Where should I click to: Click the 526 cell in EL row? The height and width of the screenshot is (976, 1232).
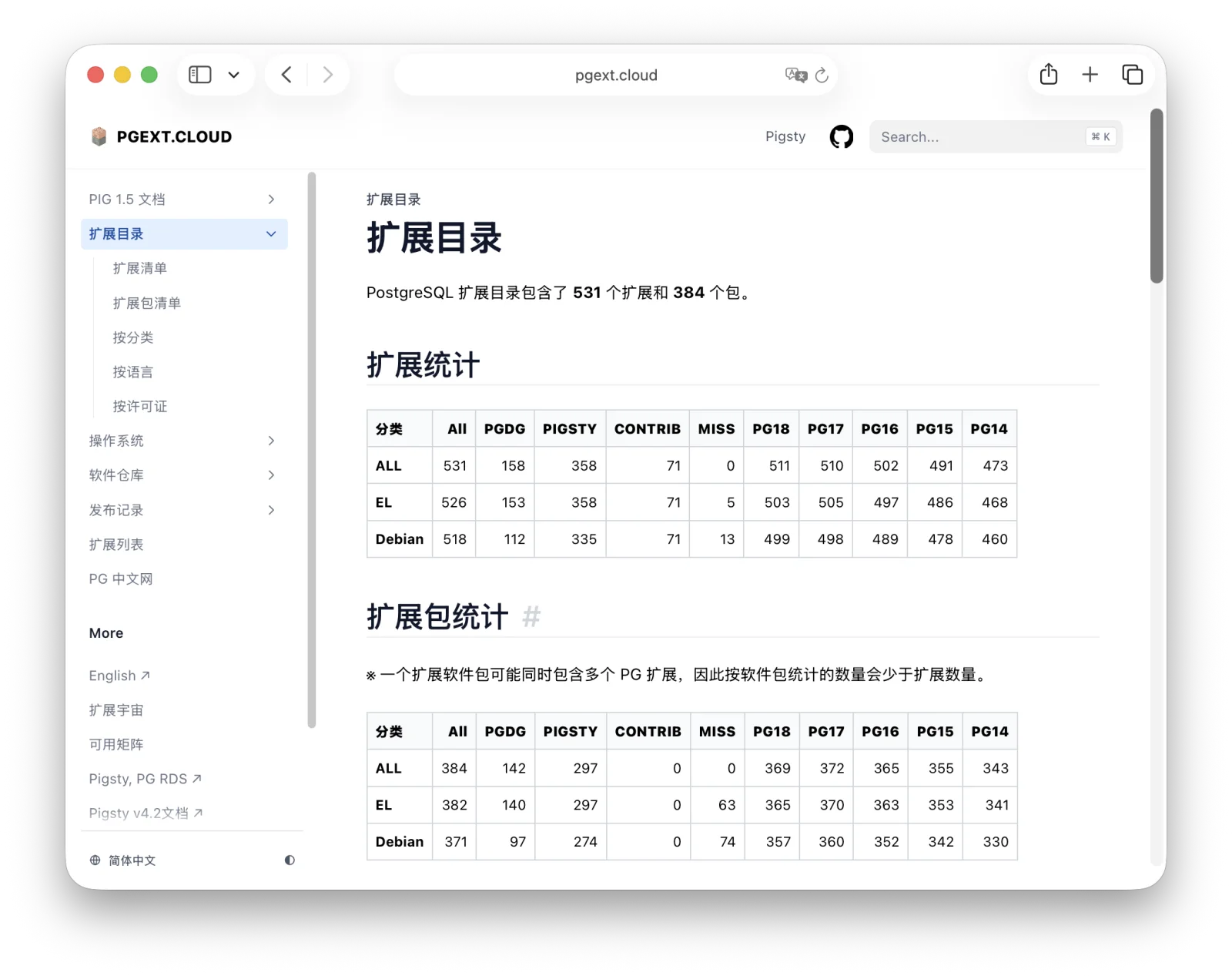click(x=454, y=502)
